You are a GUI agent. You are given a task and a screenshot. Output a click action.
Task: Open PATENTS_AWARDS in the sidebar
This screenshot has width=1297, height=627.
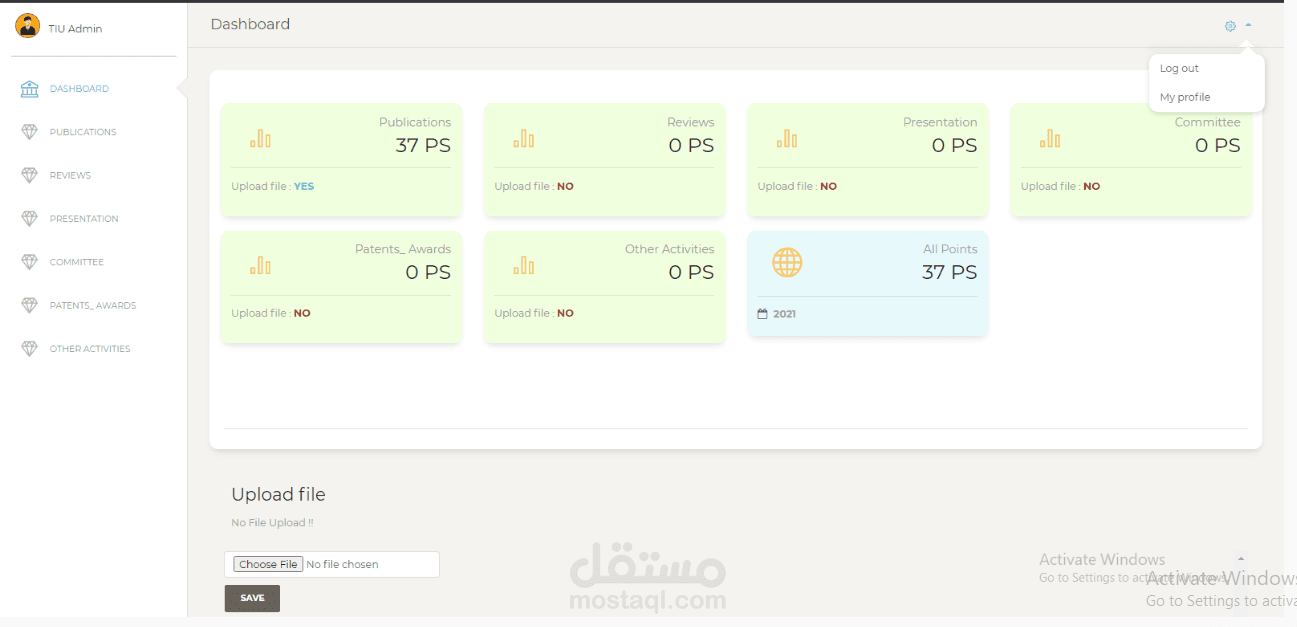pyautogui.click(x=93, y=305)
